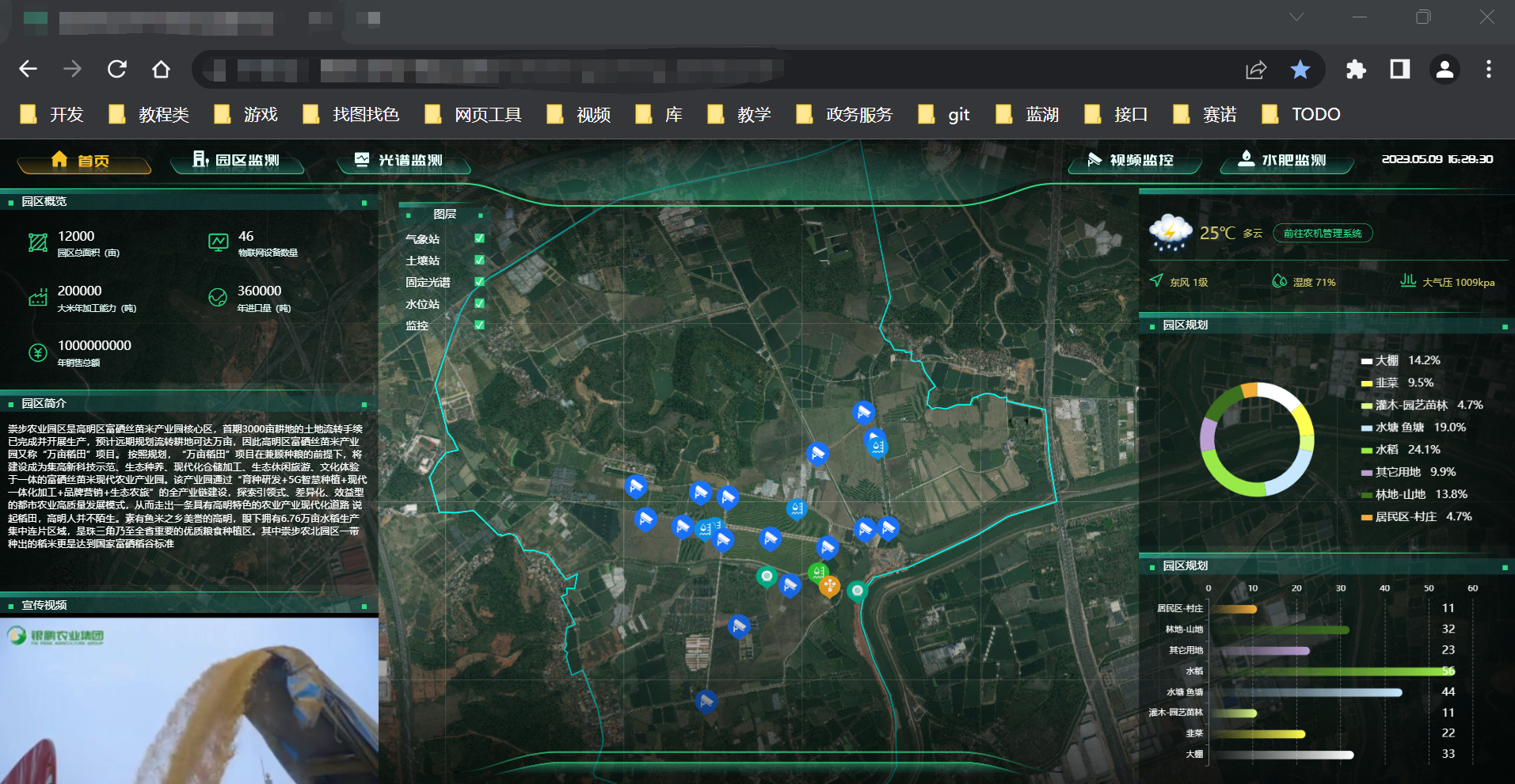
Task: Open the 蓝湖 bookmark folder
Action: pyautogui.click(x=1028, y=115)
